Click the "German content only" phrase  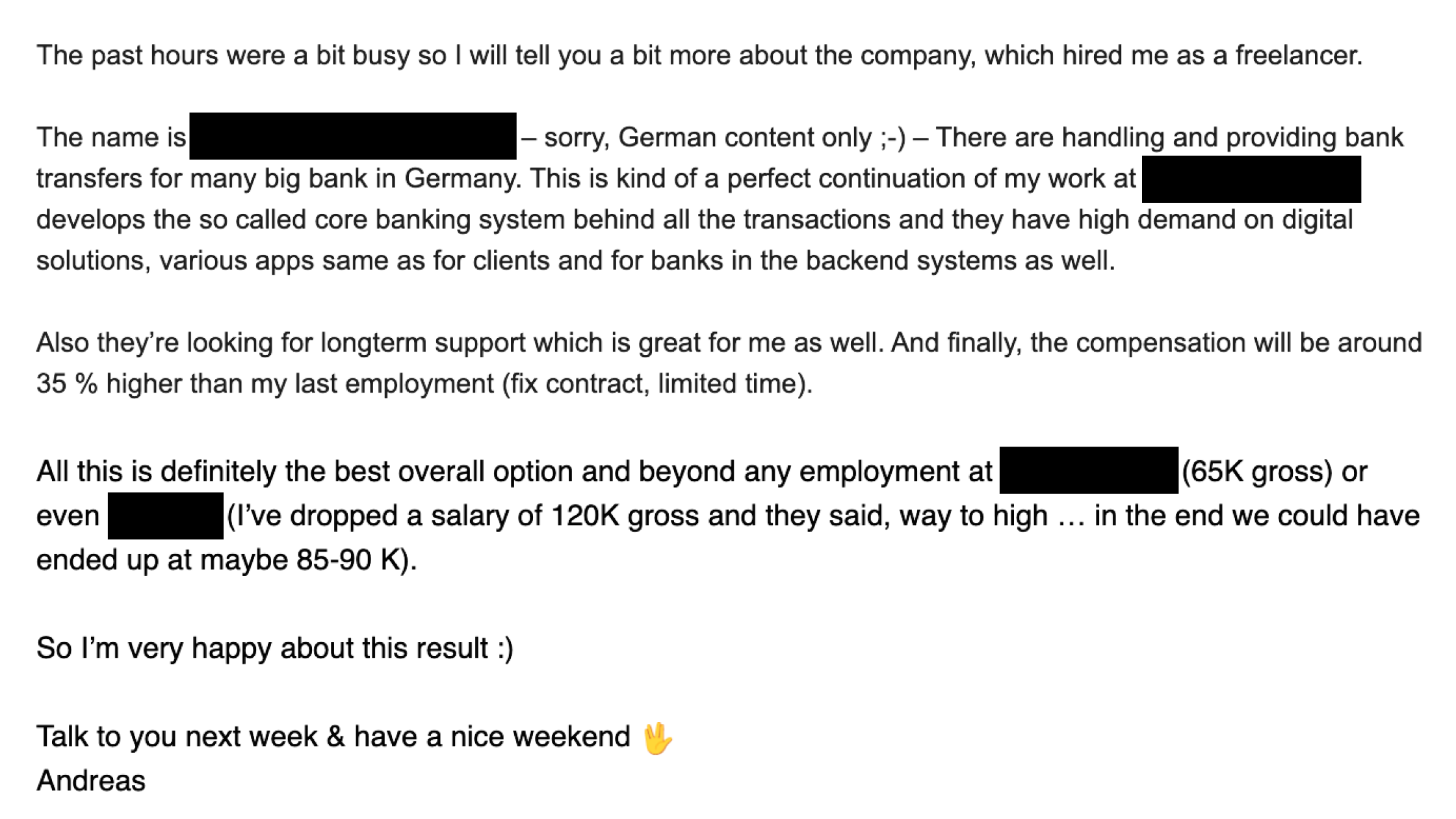tap(744, 138)
